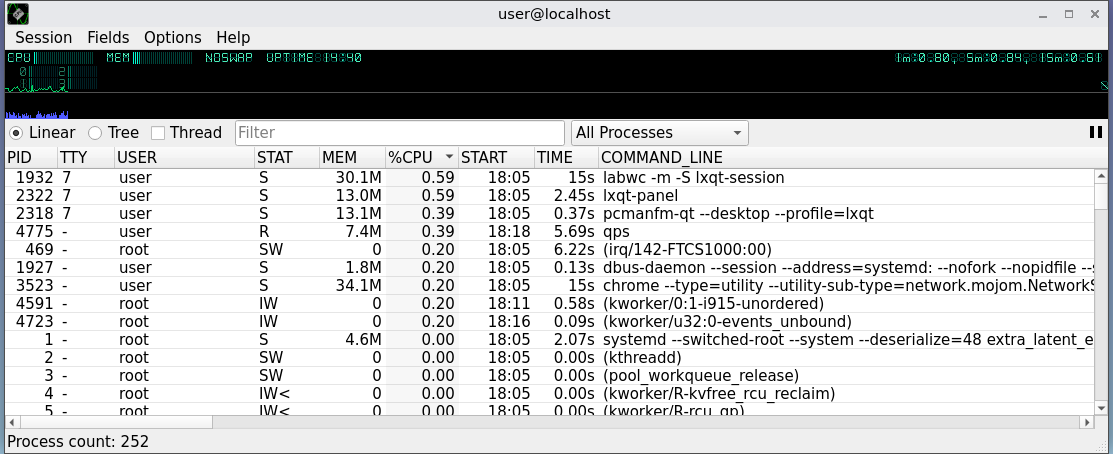Open the Fields menu
This screenshot has height=454, width=1113.
click(108, 37)
